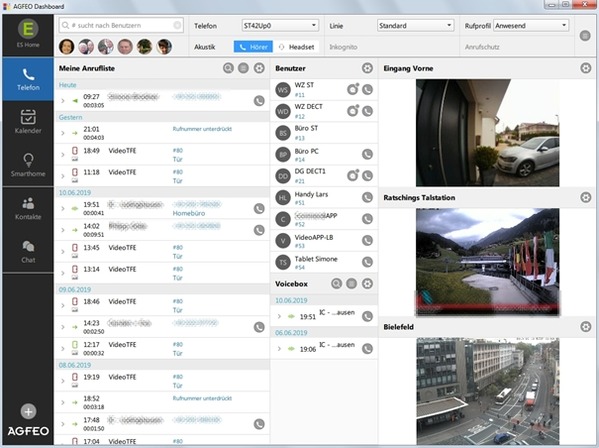599x448 pixels.
Task: Select the Telefon tab in sidebar
Action: (x=28, y=79)
